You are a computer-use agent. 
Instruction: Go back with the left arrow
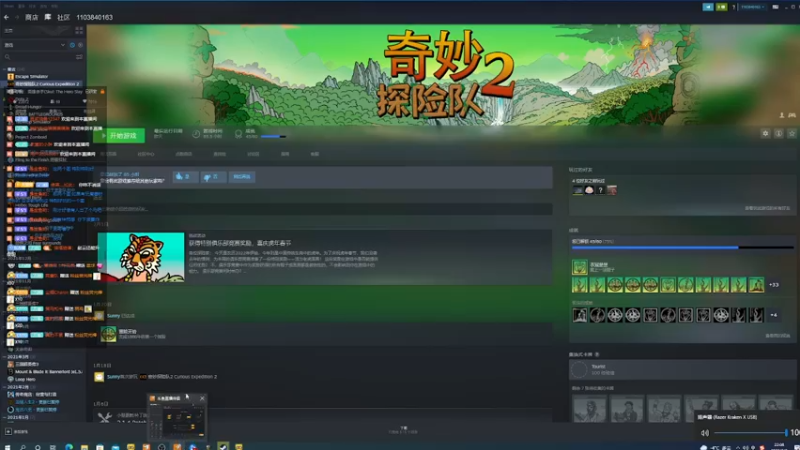click(x=7, y=17)
